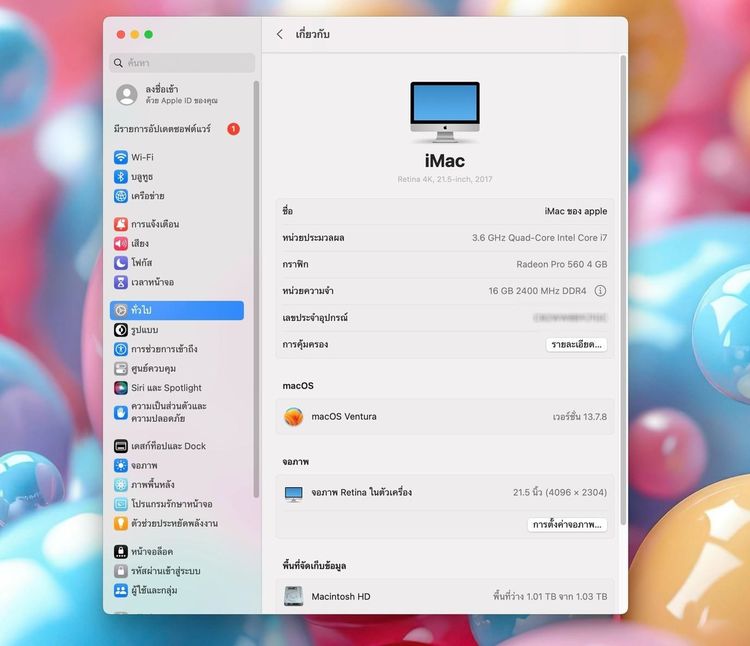Open software update มีรายการอัปเดตซอฟต์แวร์ row

click(x=177, y=129)
